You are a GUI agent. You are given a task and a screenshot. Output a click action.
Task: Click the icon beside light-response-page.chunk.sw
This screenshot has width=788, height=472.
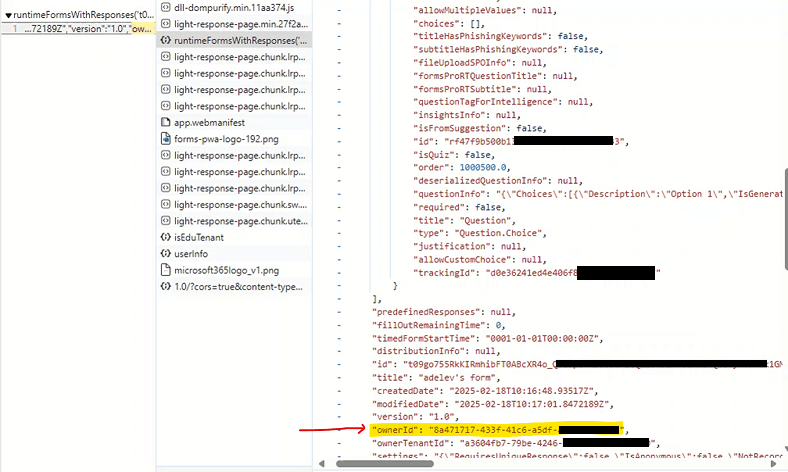pyautogui.click(x=165, y=205)
